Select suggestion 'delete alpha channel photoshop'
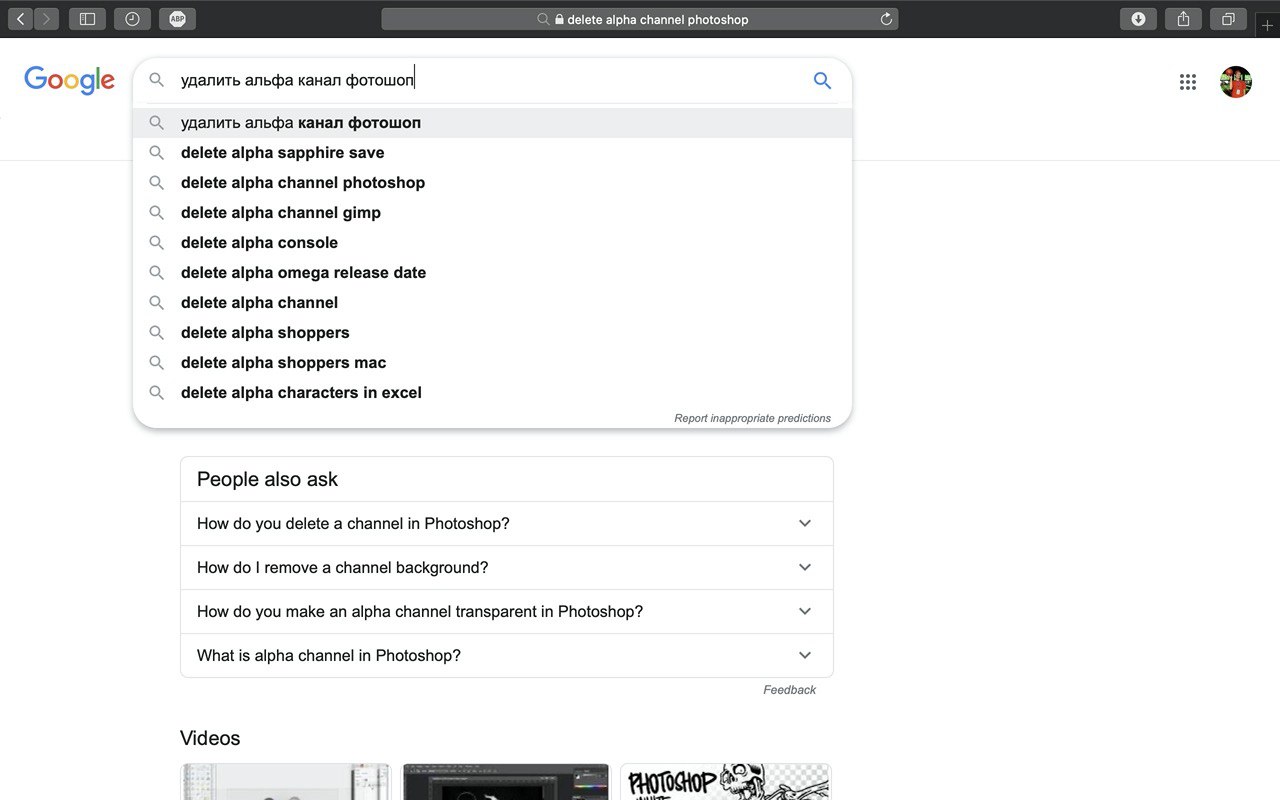 tap(492, 183)
